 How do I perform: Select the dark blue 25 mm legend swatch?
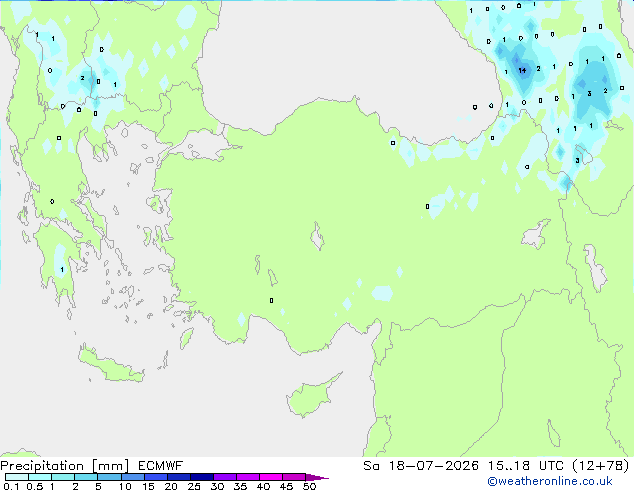click(x=202, y=477)
